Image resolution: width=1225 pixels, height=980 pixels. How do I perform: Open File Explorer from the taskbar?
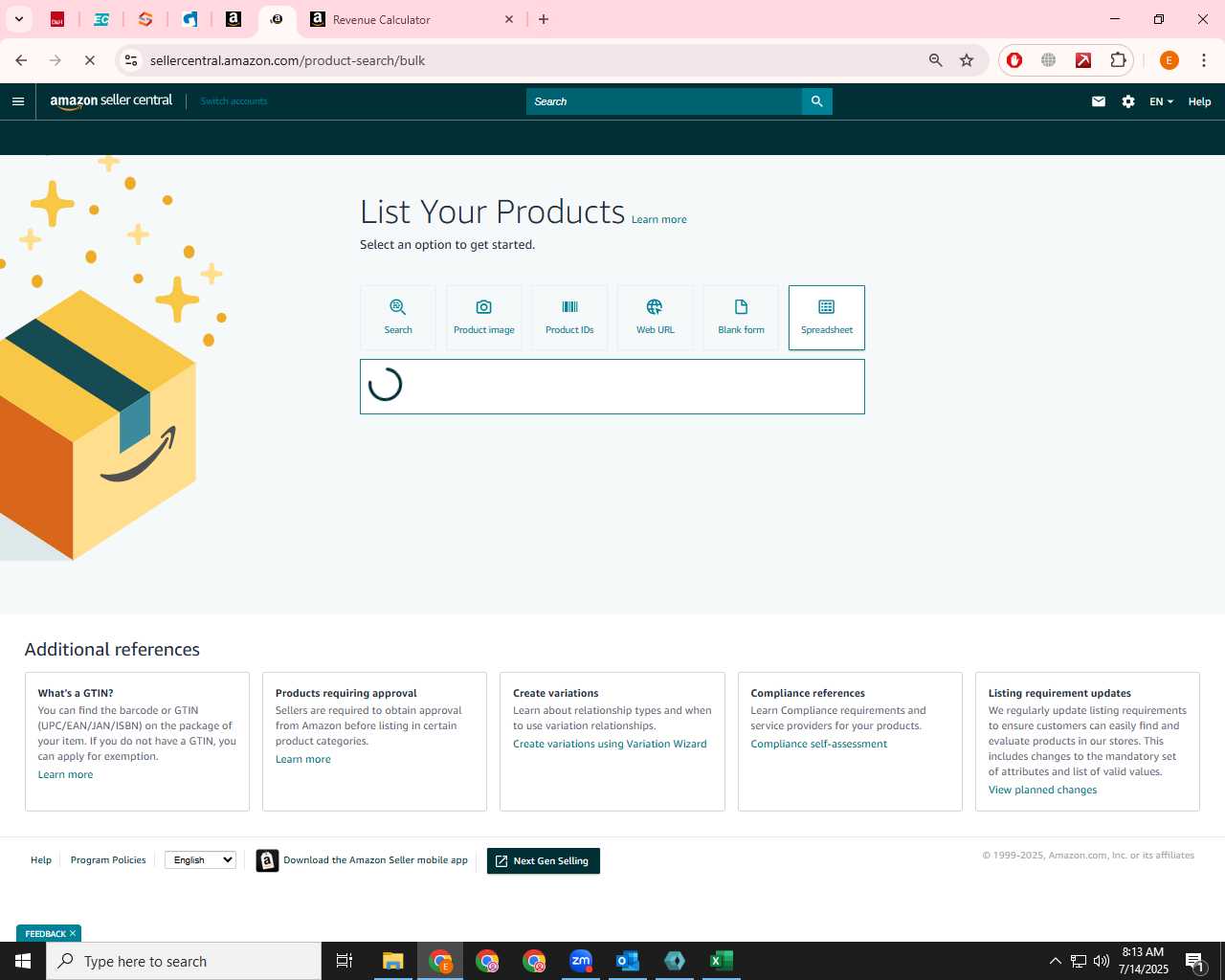click(393, 961)
